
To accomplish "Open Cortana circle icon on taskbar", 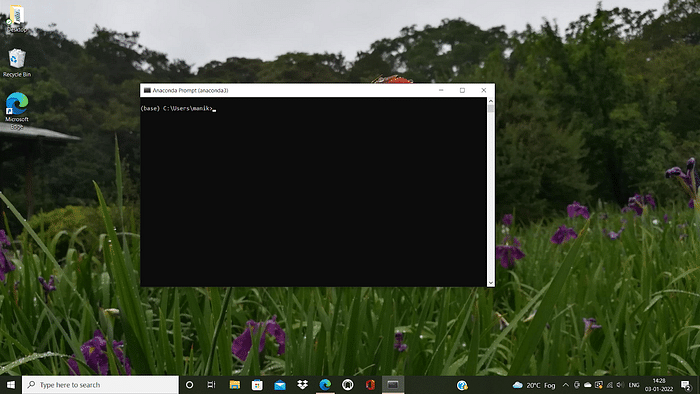I will pyautogui.click(x=189, y=385).
